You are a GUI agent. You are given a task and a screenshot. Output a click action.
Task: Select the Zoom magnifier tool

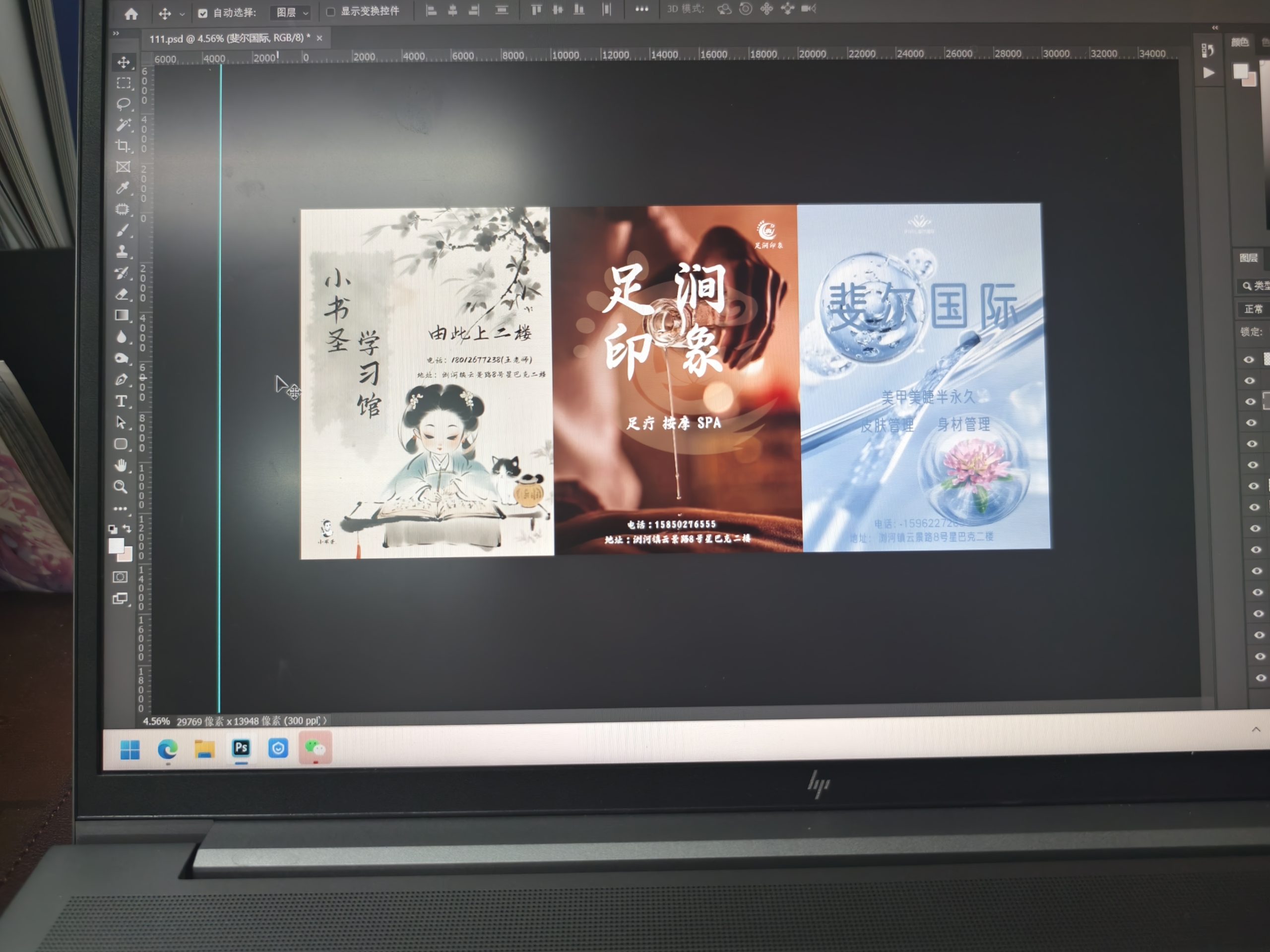coord(120,487)
